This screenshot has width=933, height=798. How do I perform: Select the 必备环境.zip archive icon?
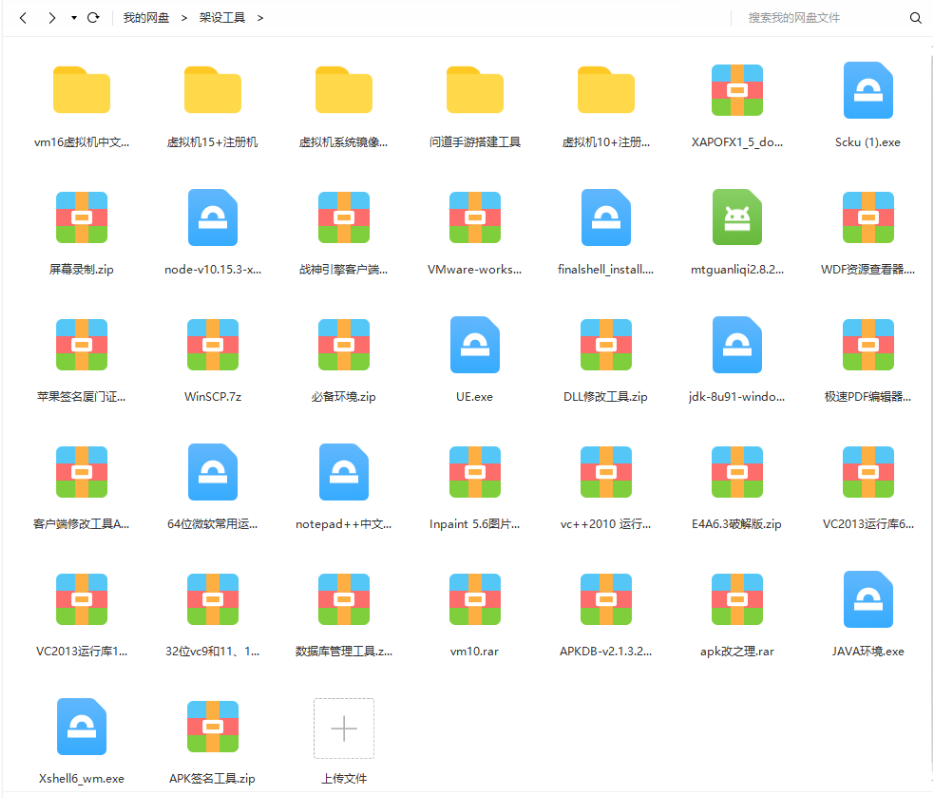pyautogui.click(x=344, y=345)
